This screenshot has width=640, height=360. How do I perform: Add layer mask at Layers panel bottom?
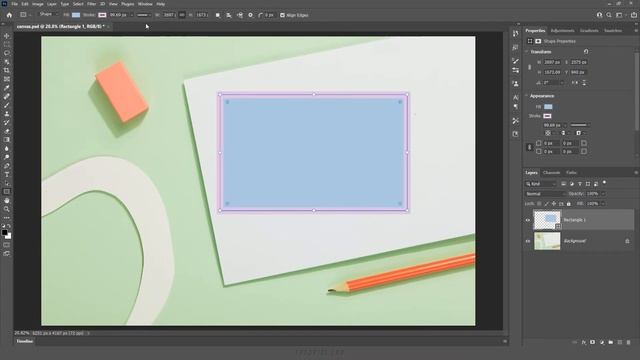point(593,342)
